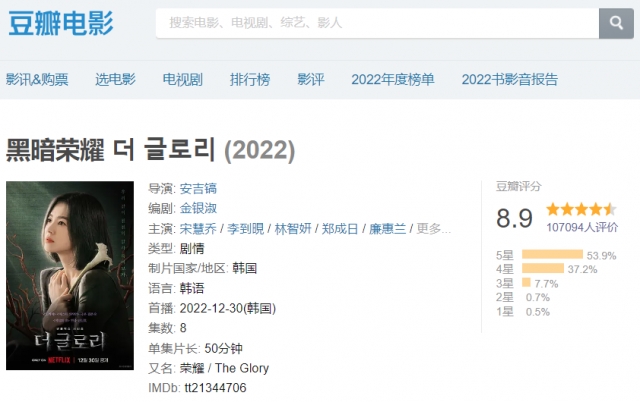This screenshot has height=402, width=640.
Task: Select the 0.5% one-star percentage
Action: point(538,312)
